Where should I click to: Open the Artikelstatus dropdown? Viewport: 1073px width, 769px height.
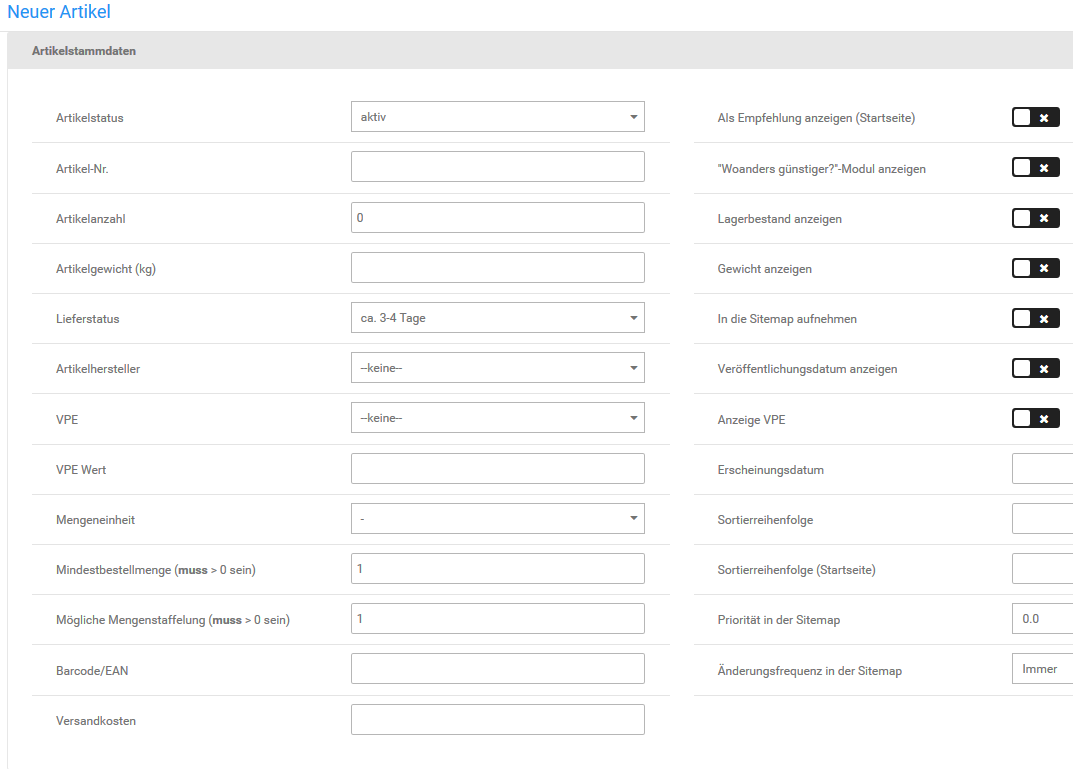coord(497,117)
